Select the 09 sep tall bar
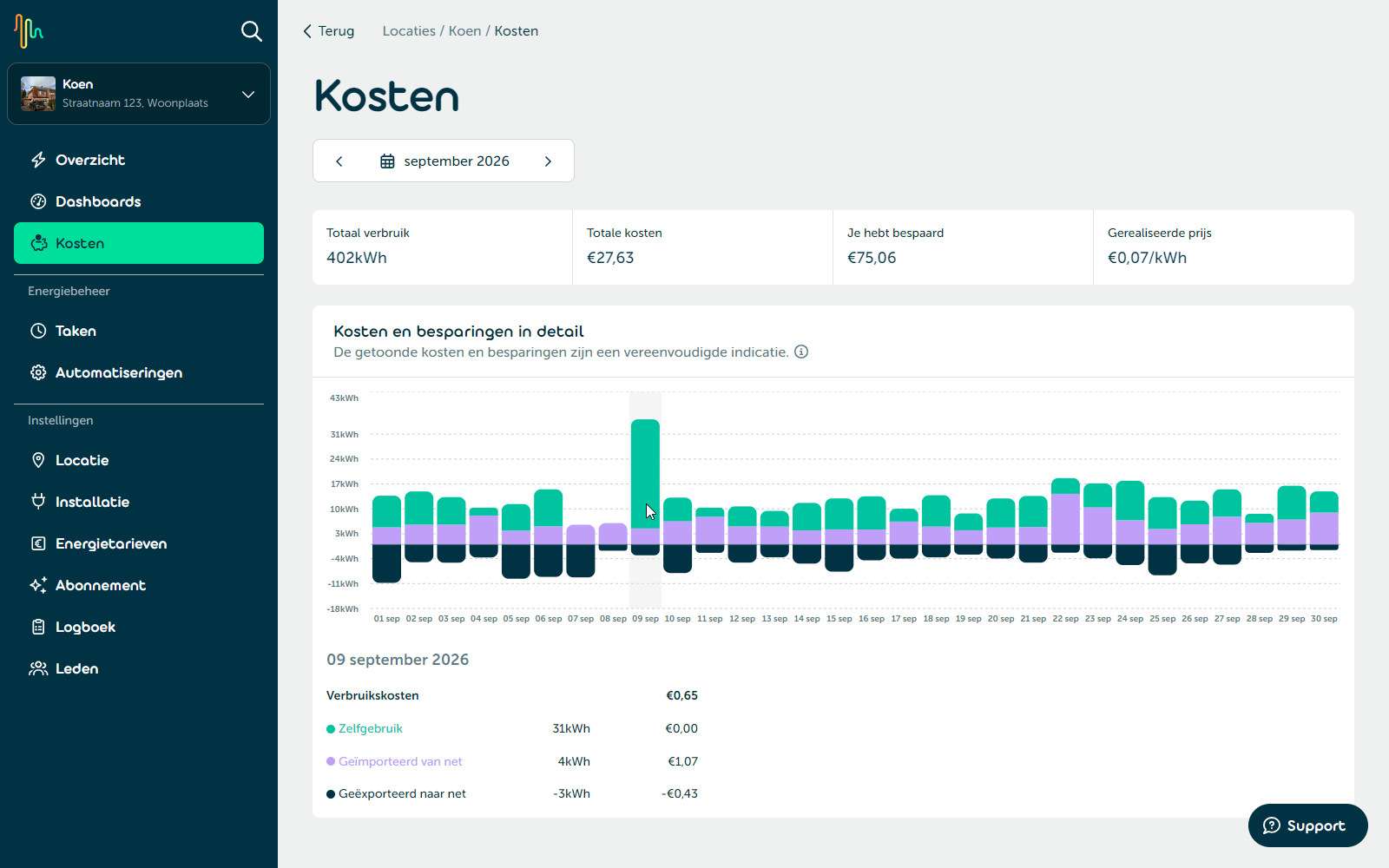The height and width of the screenshot is (868, 1389). pyautogui.click(x=645, y=488)
